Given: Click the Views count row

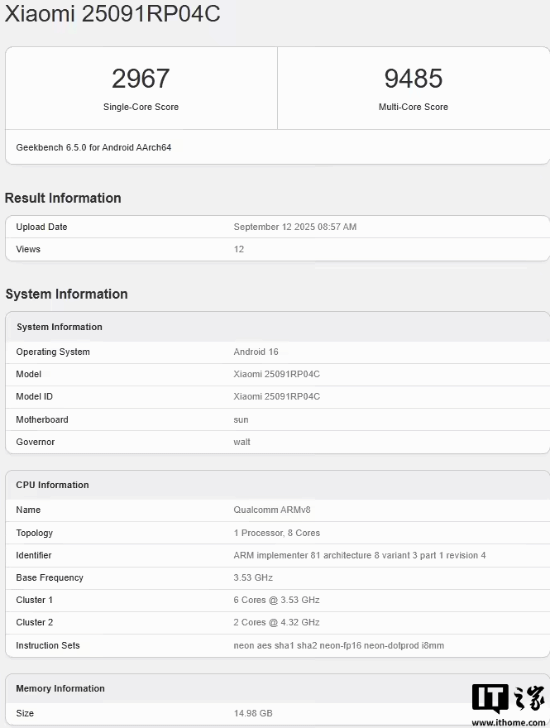Looking at the screenshot, I should click(x=278, y=249).
